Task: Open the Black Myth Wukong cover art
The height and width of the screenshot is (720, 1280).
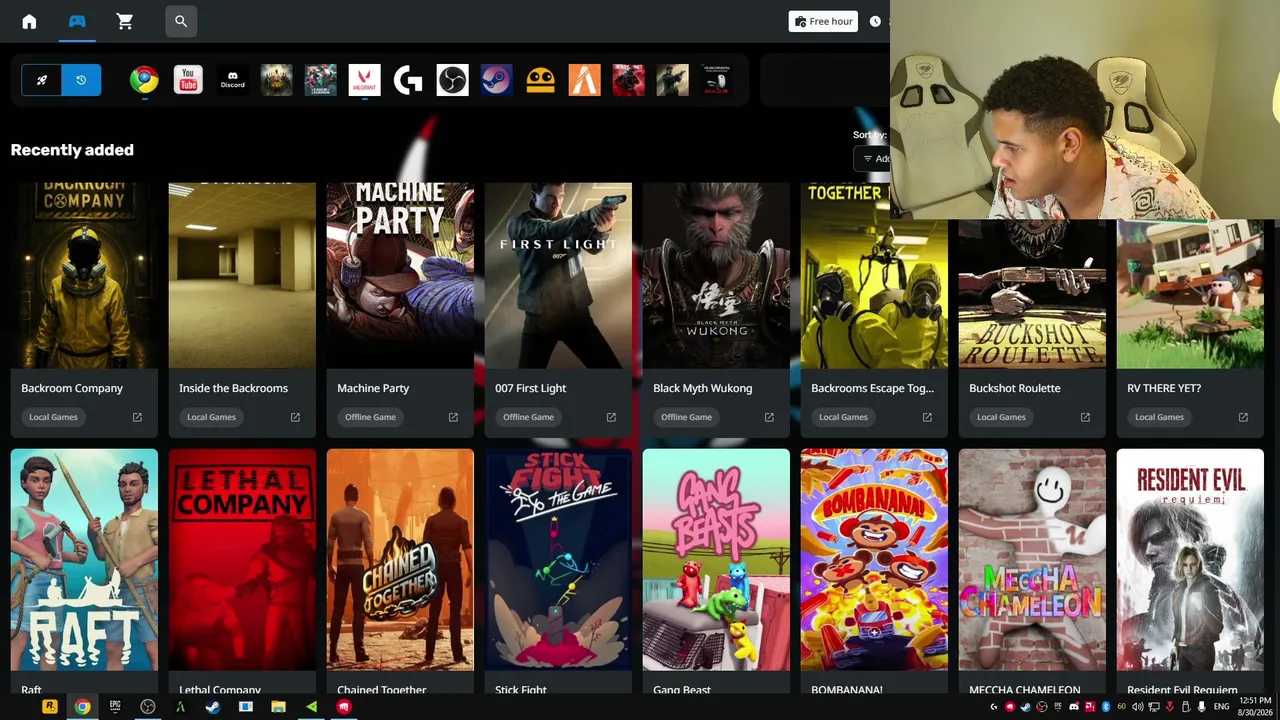Action: [716, 275]
